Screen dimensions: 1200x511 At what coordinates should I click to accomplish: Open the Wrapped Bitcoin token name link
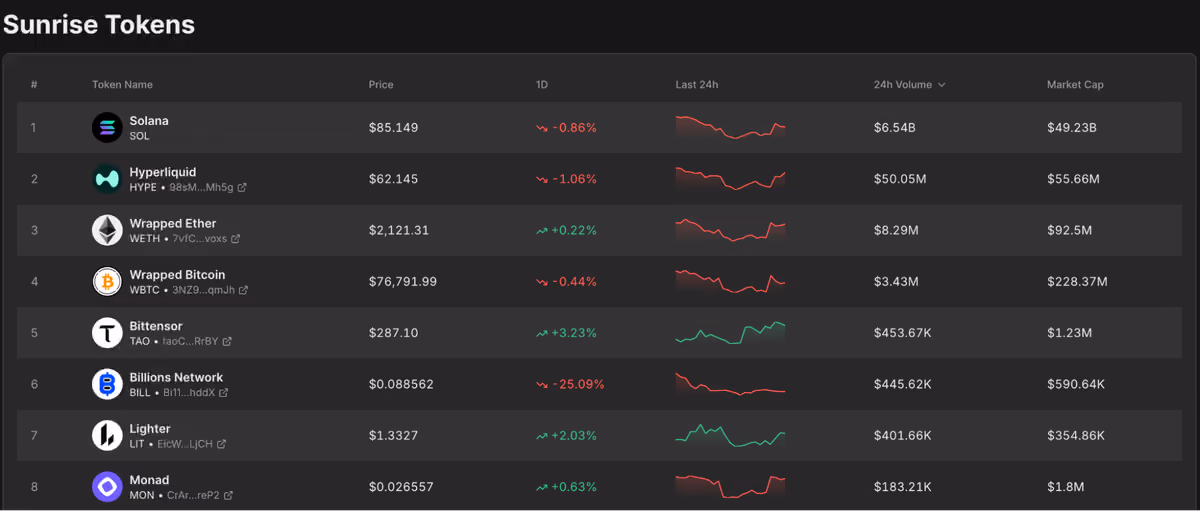(x=177, y=275)
